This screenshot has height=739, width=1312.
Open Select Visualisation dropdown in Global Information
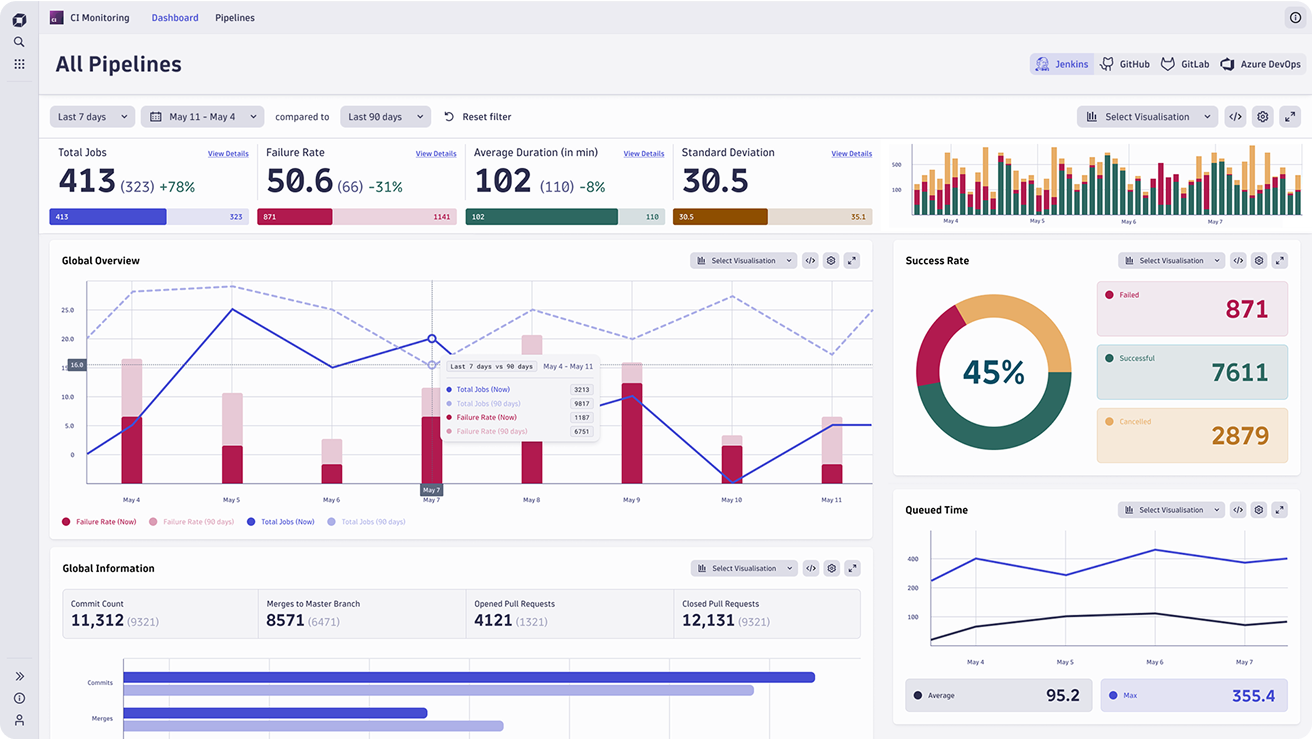point(744,568)
